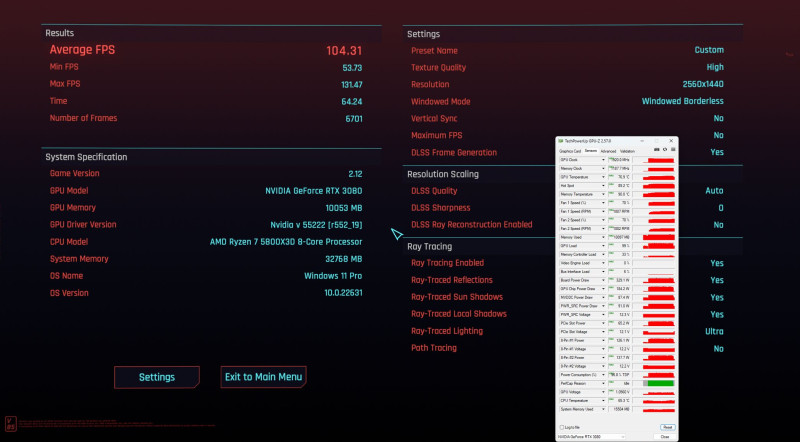Click the Path Tracing value No
The height and width of the screenshot is (442, 800).
719,349
